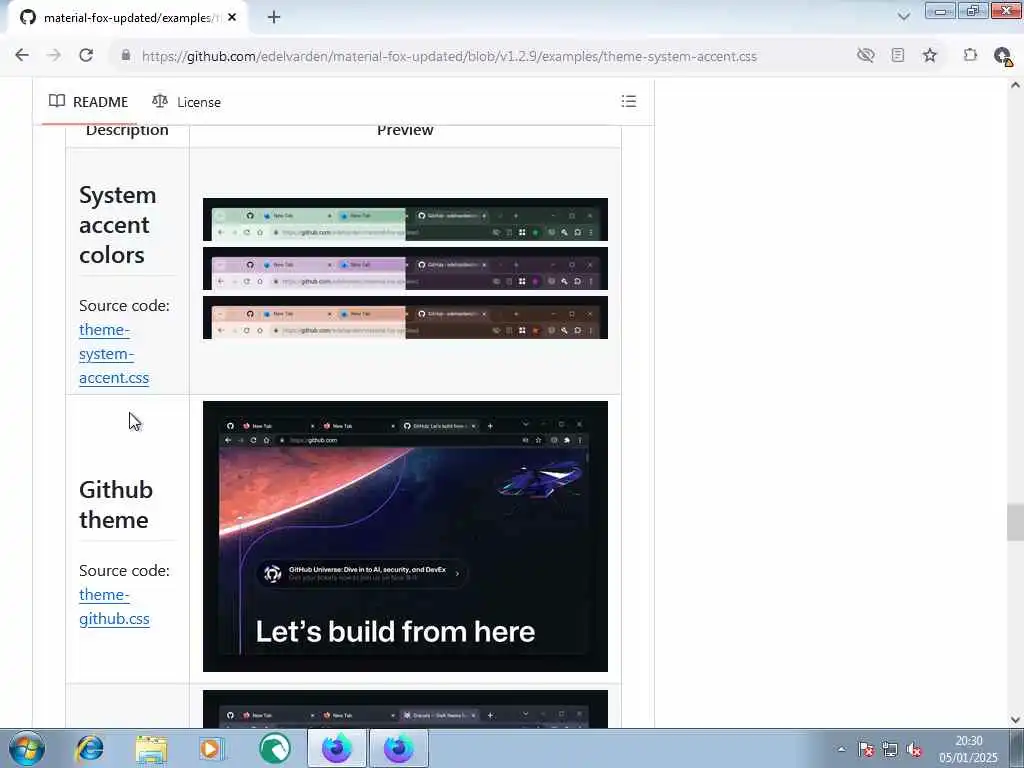The height and width of the screenshot is (768, 1024).
Task: Open the Github theme preview screenshot
Action: (405, 536)
